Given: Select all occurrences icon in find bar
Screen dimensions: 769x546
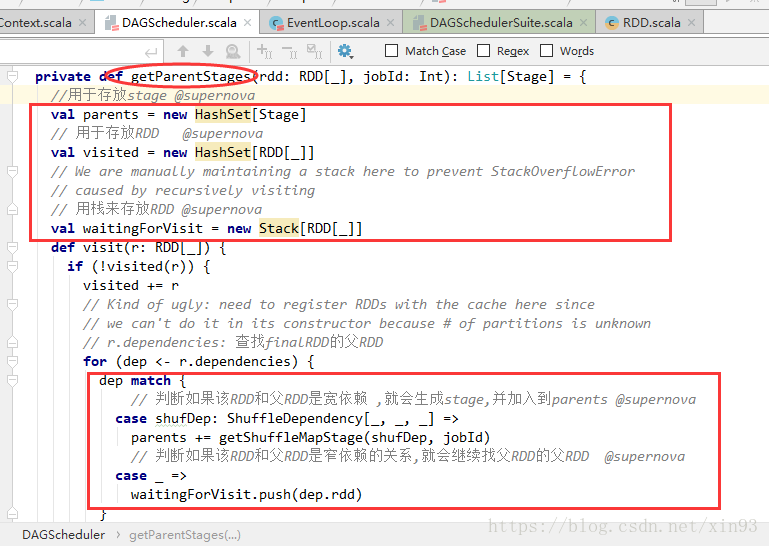Looking at the screenshot, I should click(314, 51).
